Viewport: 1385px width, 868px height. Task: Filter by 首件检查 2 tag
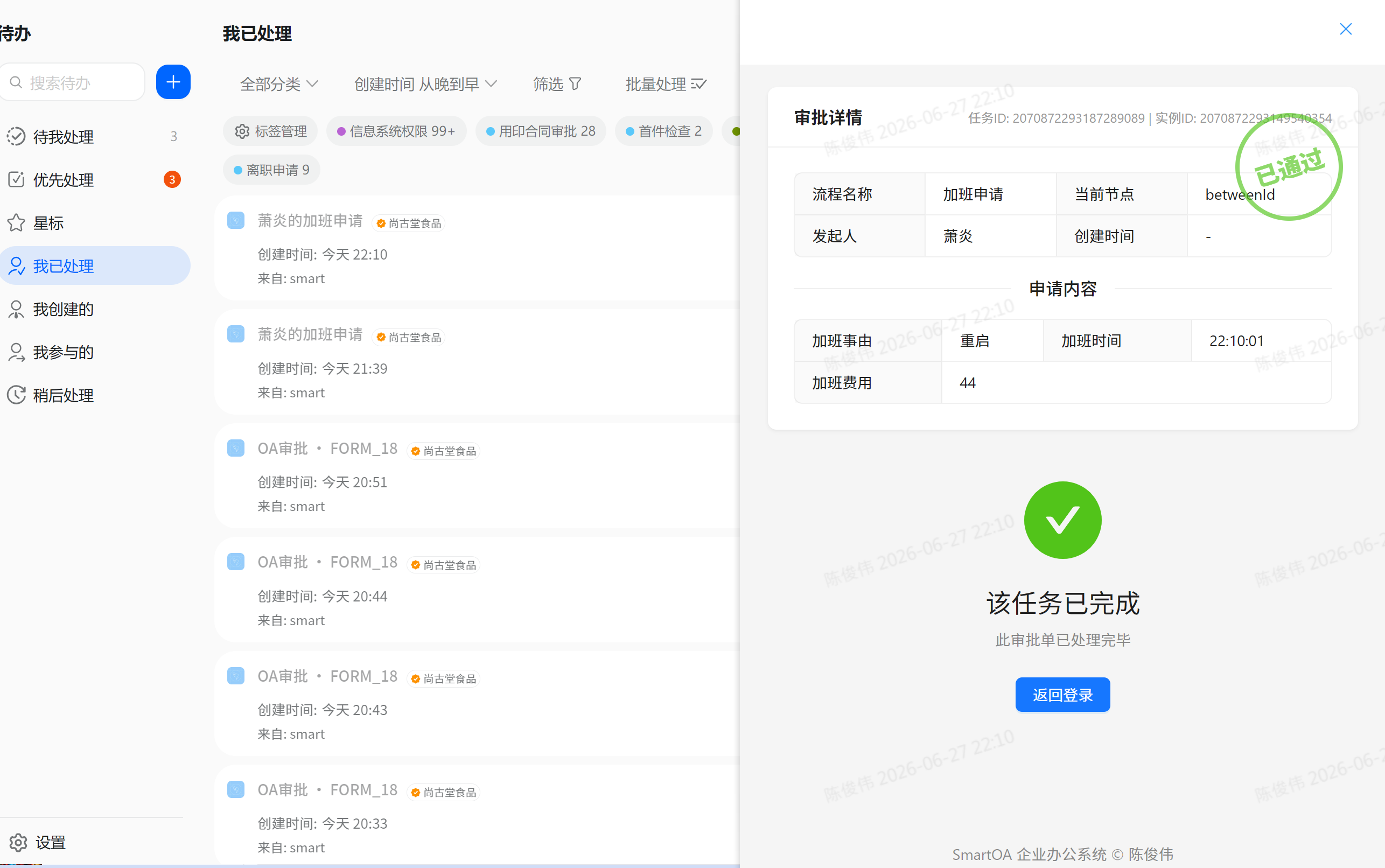[663, 131]
